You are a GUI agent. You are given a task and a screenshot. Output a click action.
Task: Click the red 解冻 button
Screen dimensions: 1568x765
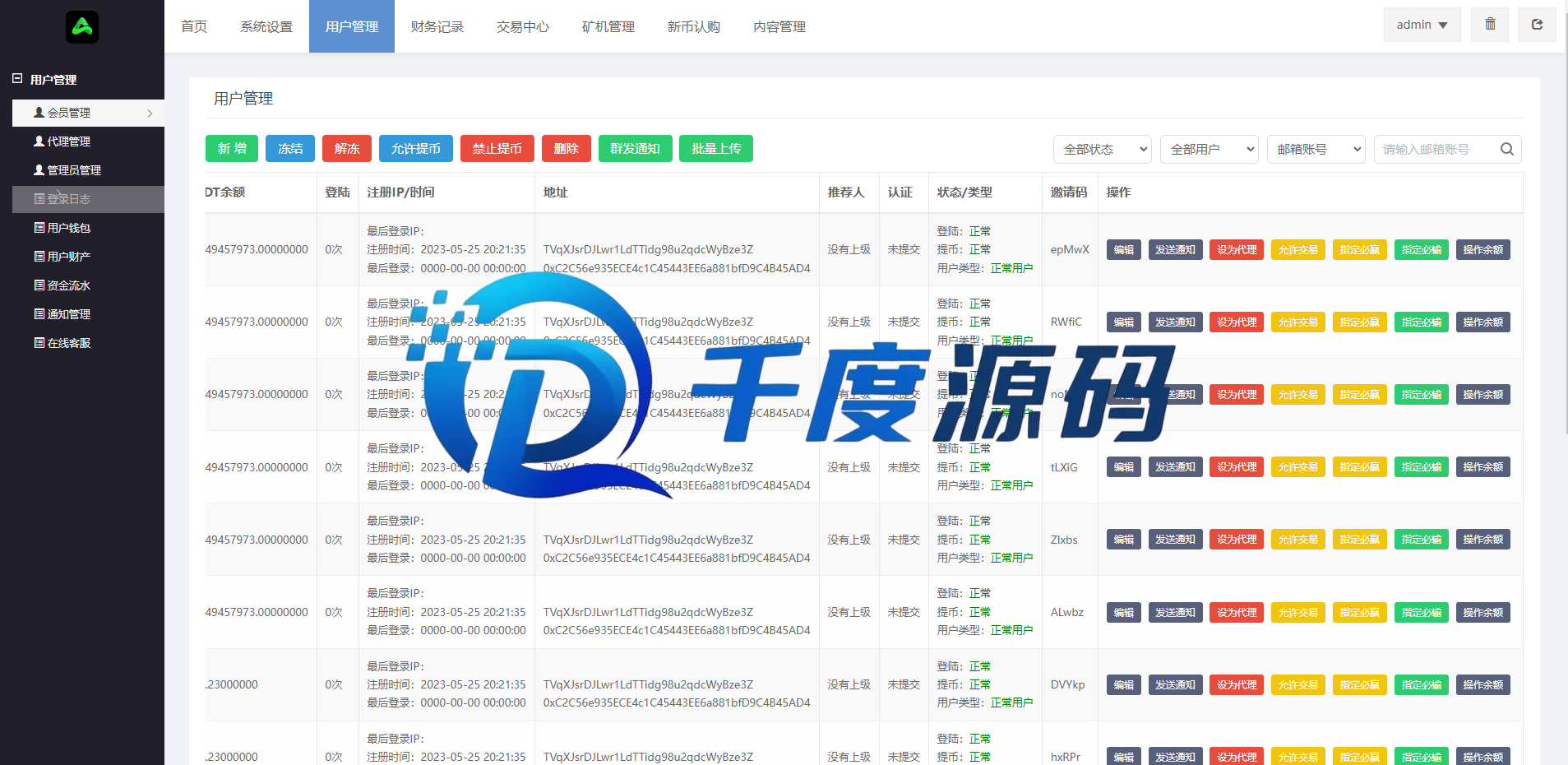[x=347, y=149]
